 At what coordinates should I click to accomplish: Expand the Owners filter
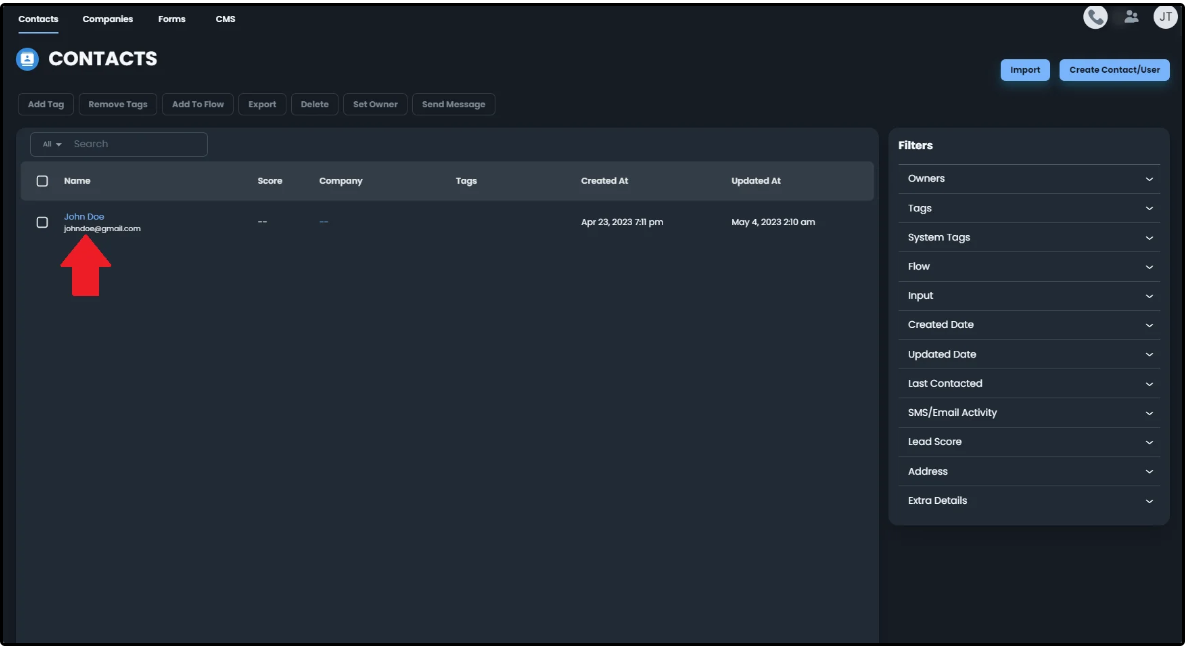coord(1028,179)
